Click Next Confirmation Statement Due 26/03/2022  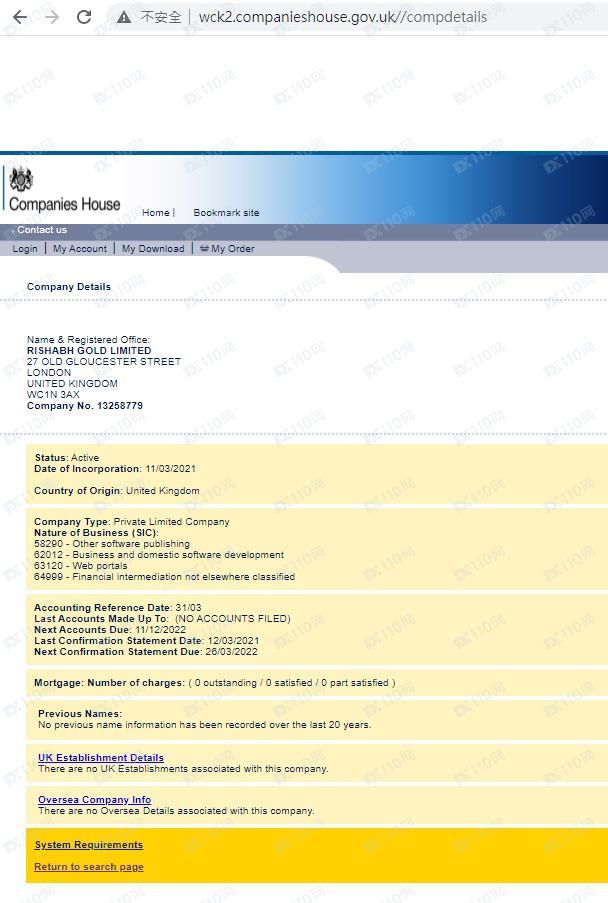click(x=146, y=652)
